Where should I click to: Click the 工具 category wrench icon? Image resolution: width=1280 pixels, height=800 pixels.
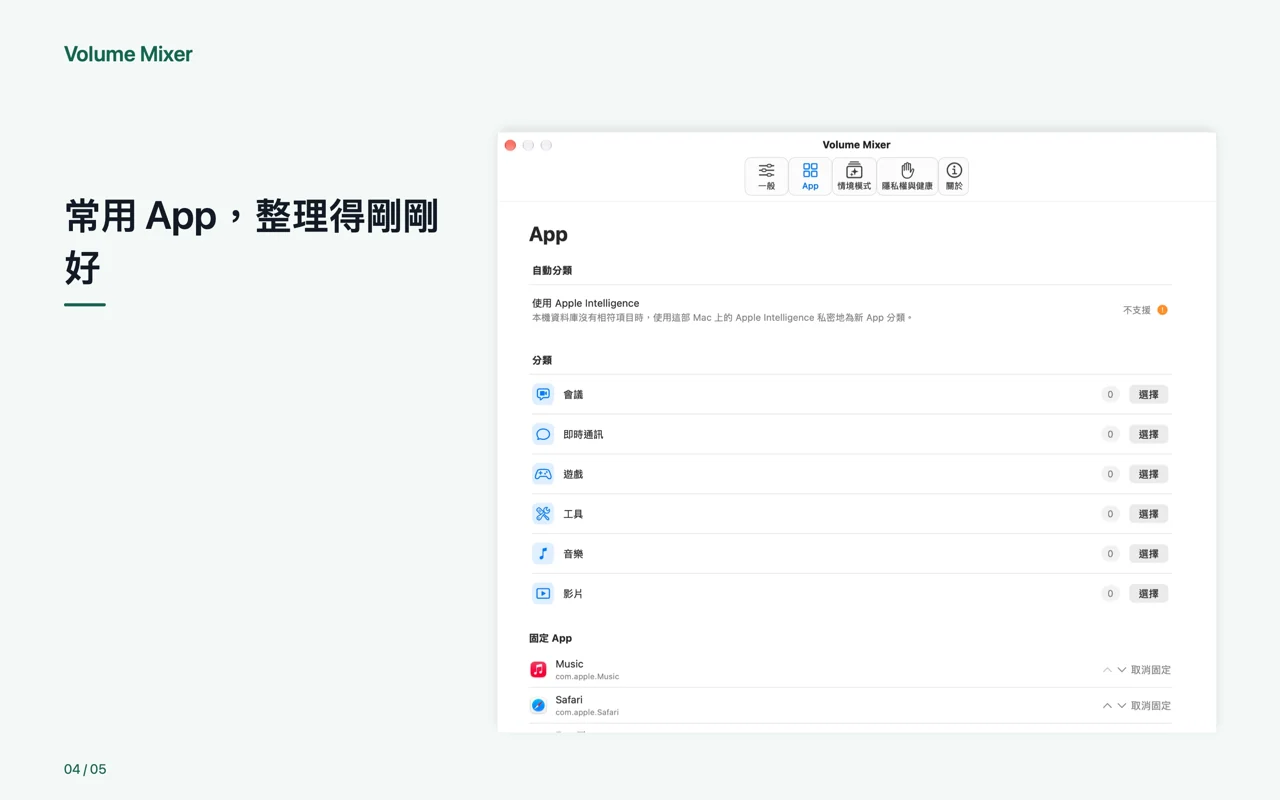pyautogui.click(x=543, y=514)
